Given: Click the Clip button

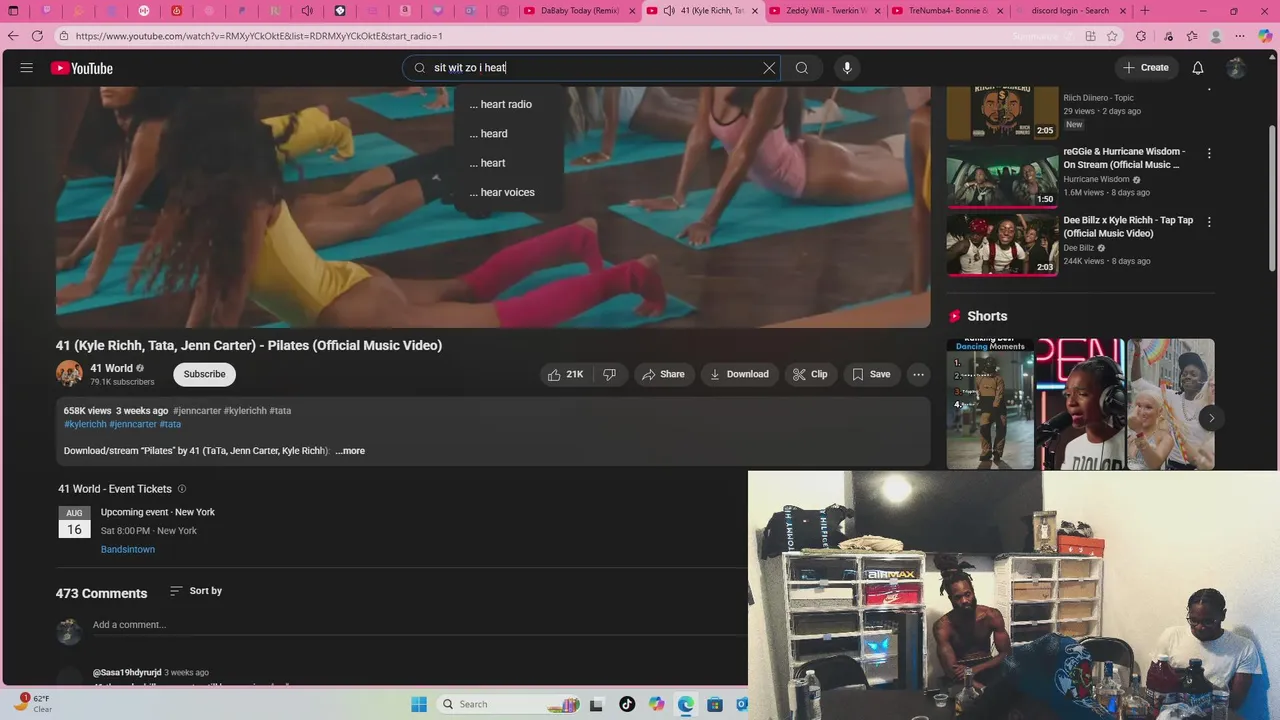Looking at the screenshot, I should coord(810,374).
